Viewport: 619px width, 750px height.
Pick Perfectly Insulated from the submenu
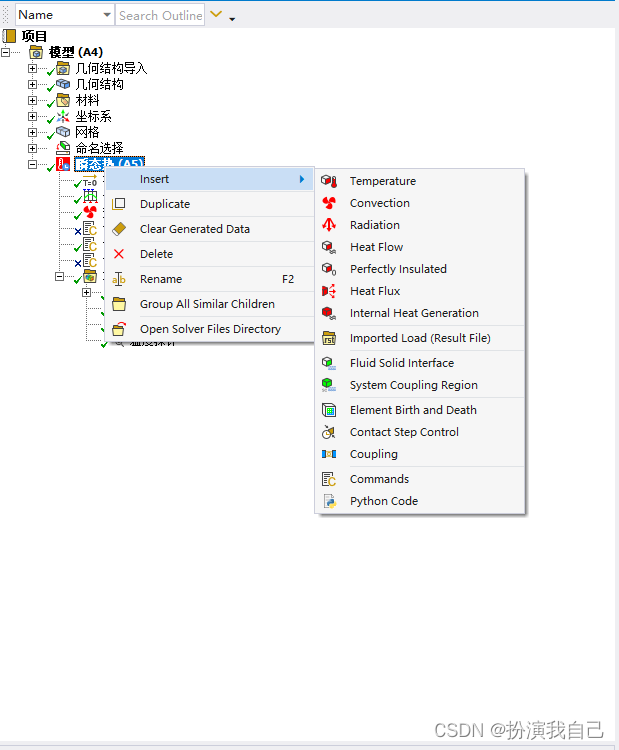coord(398,269)
